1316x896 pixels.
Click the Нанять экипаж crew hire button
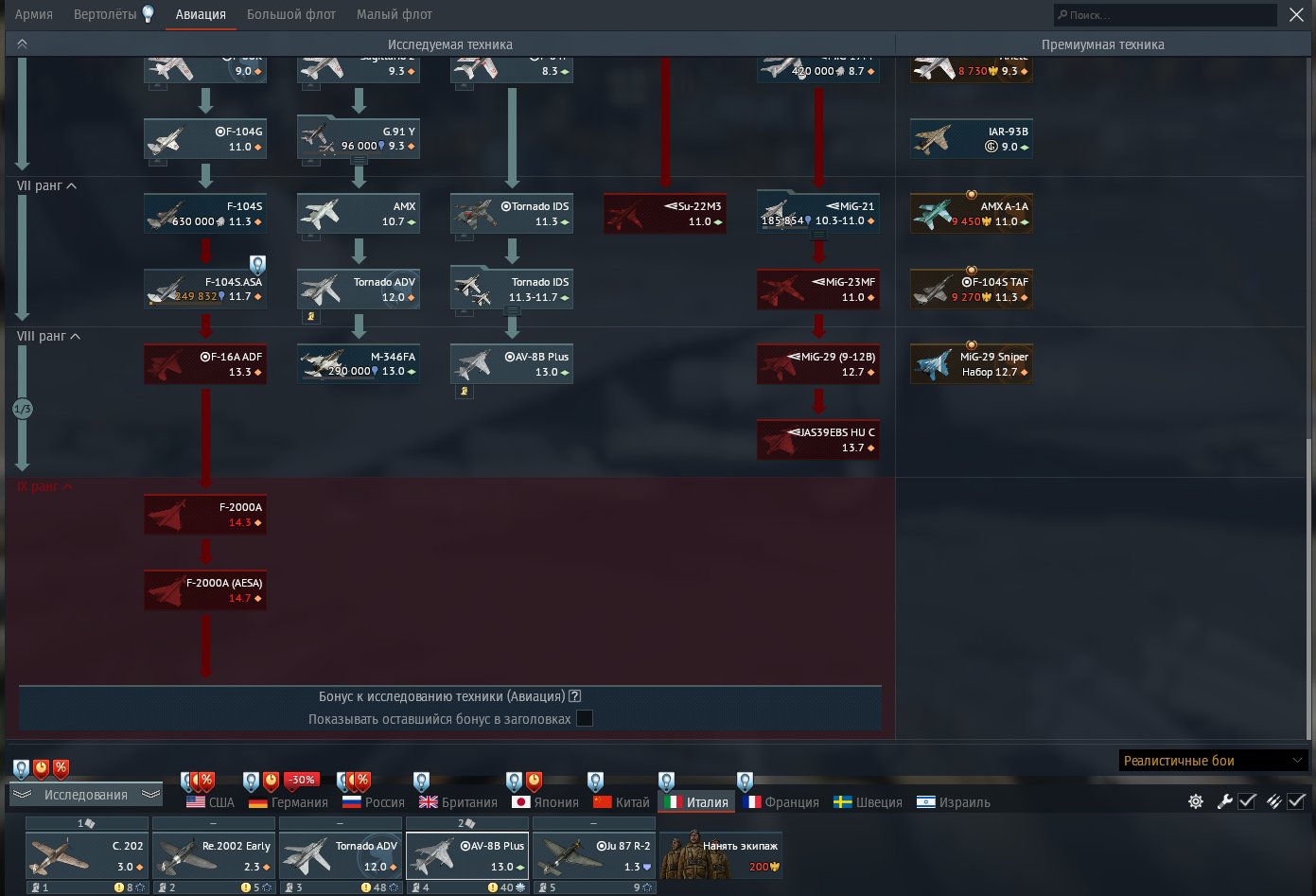tap(721, 854)
